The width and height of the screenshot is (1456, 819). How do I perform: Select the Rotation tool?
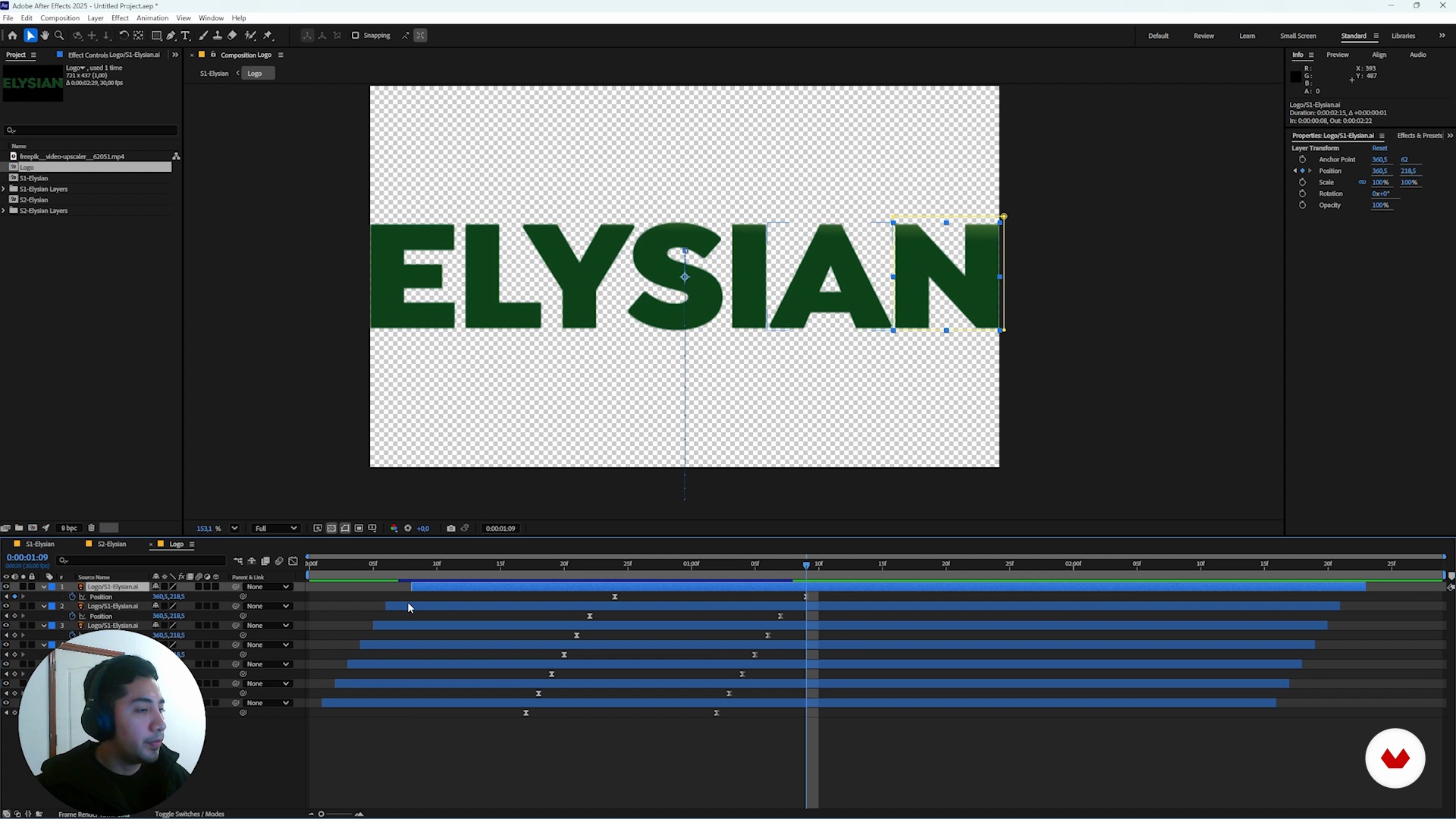click(124, 36)
